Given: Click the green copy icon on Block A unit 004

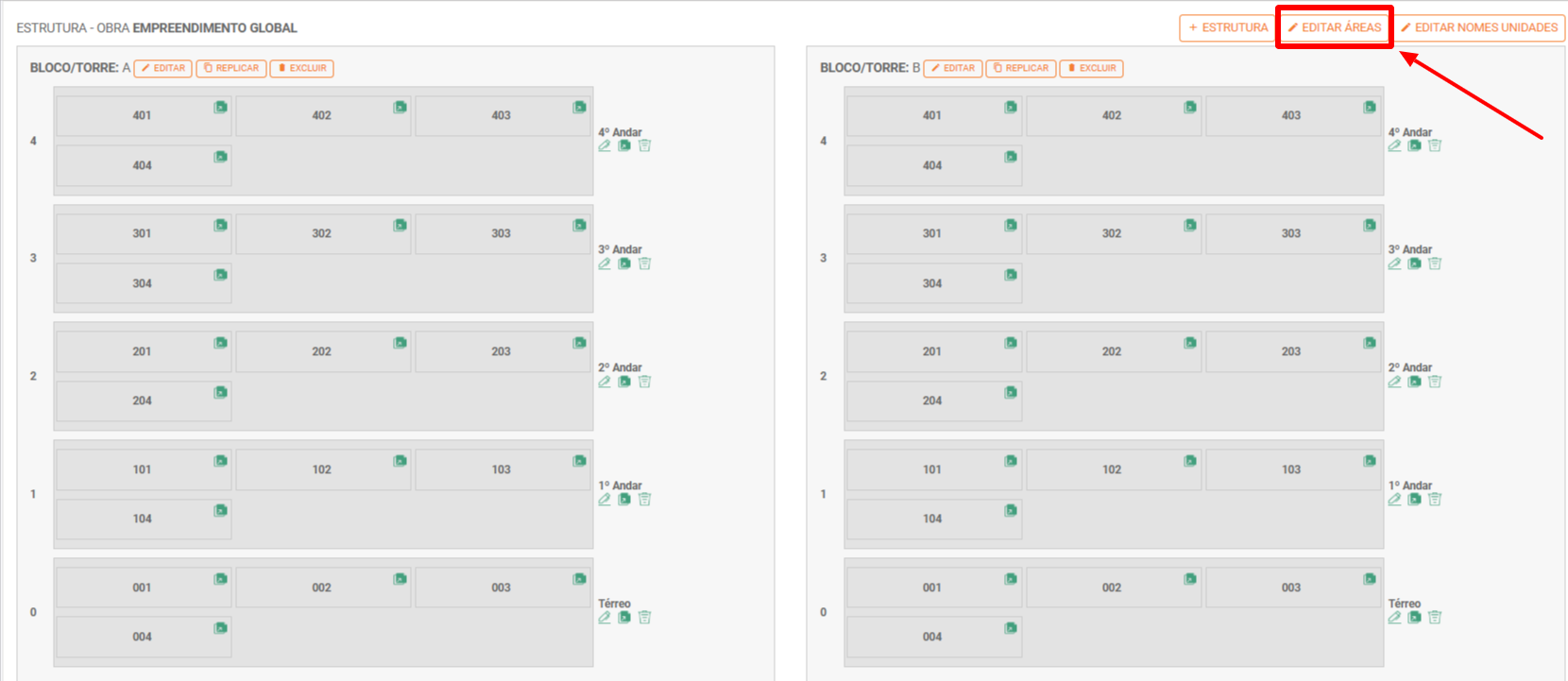Looking at the screenshot, I should pos(220,628).
